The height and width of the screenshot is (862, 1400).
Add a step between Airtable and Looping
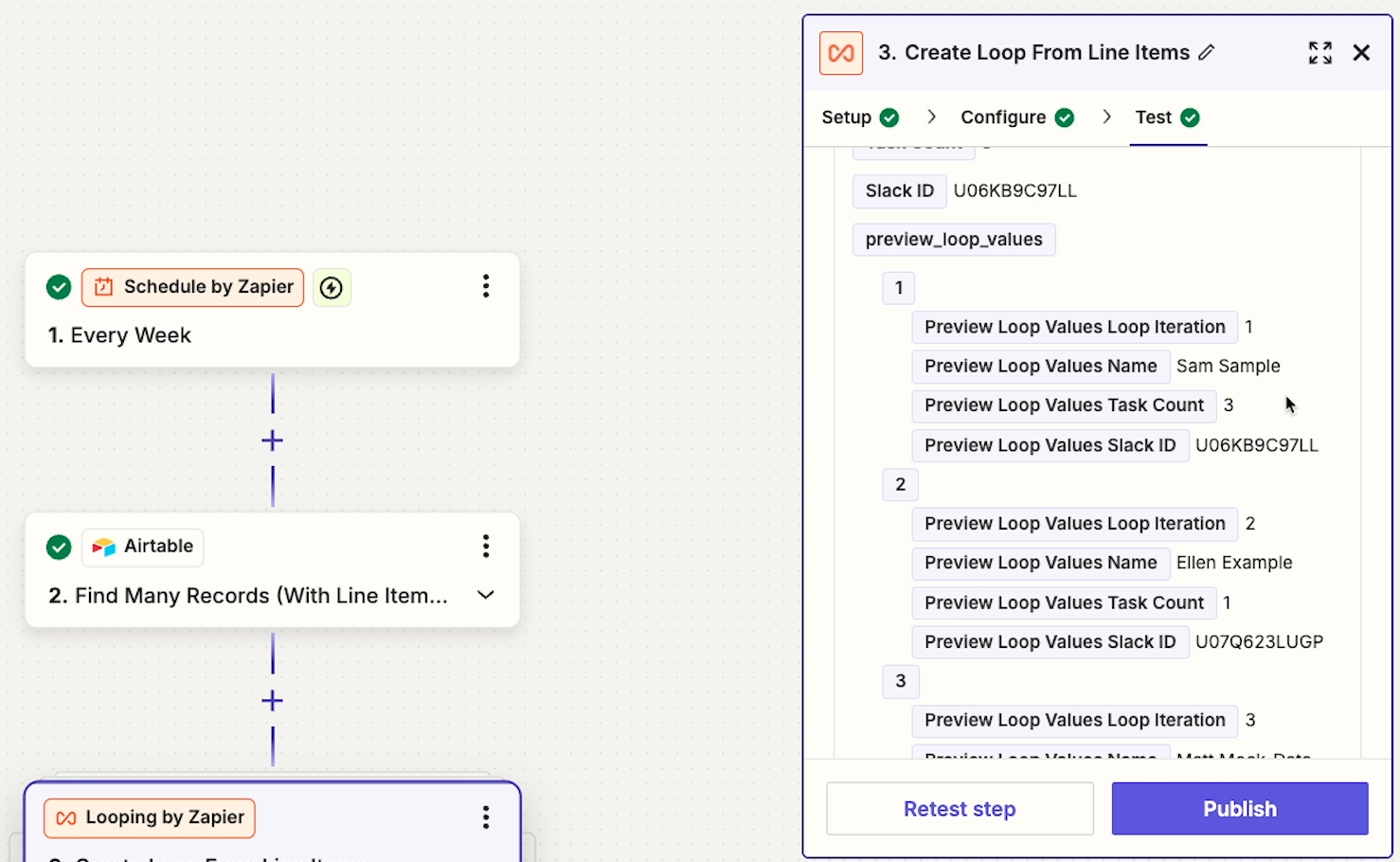[273, 701]
